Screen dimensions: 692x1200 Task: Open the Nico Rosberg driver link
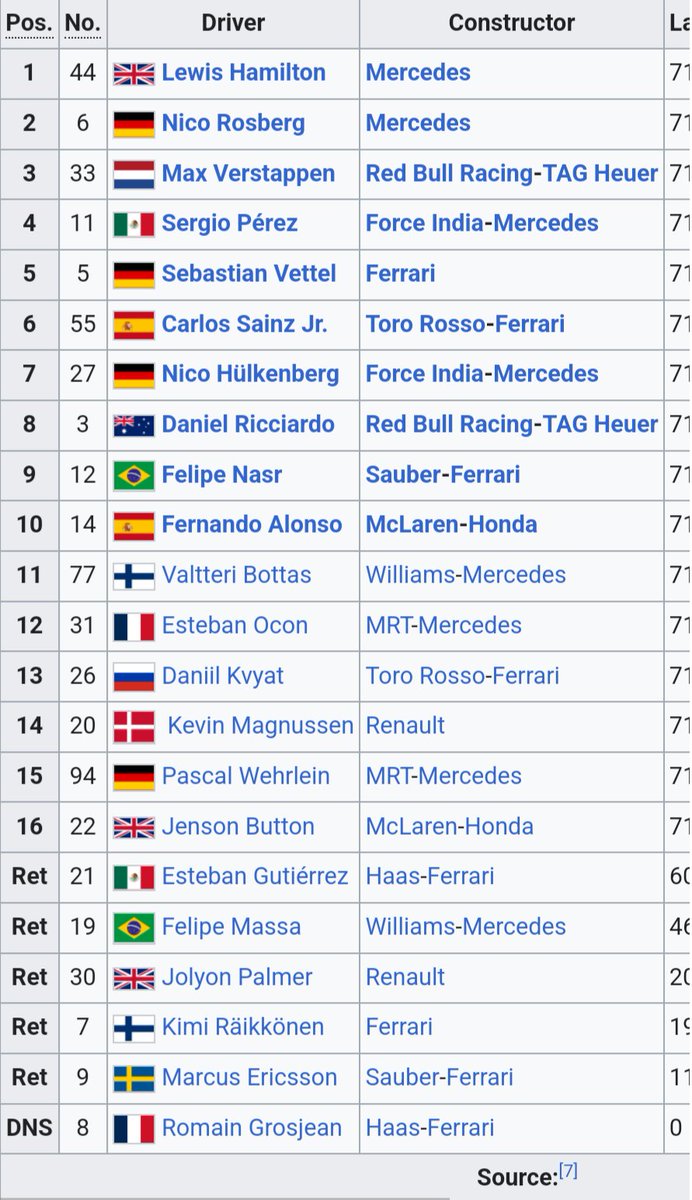coord(233,123)
